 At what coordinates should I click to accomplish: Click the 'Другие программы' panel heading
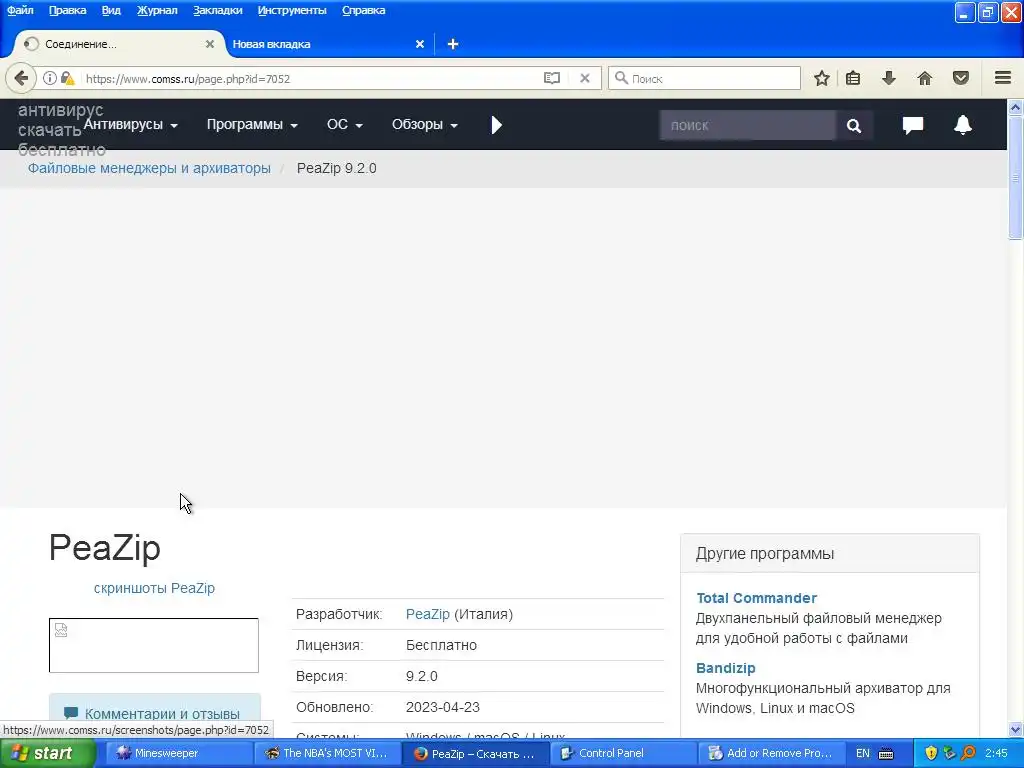click(765, 553)
